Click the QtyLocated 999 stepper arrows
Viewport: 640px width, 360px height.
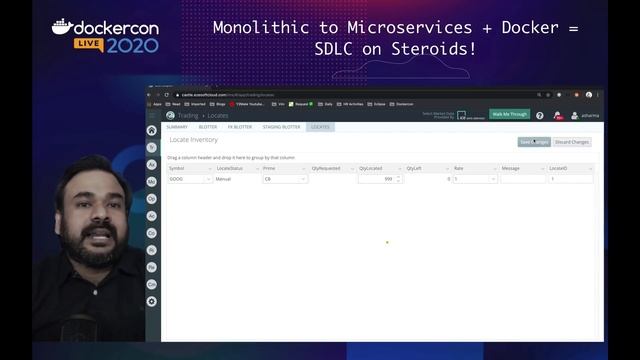[x=398, y=179]
